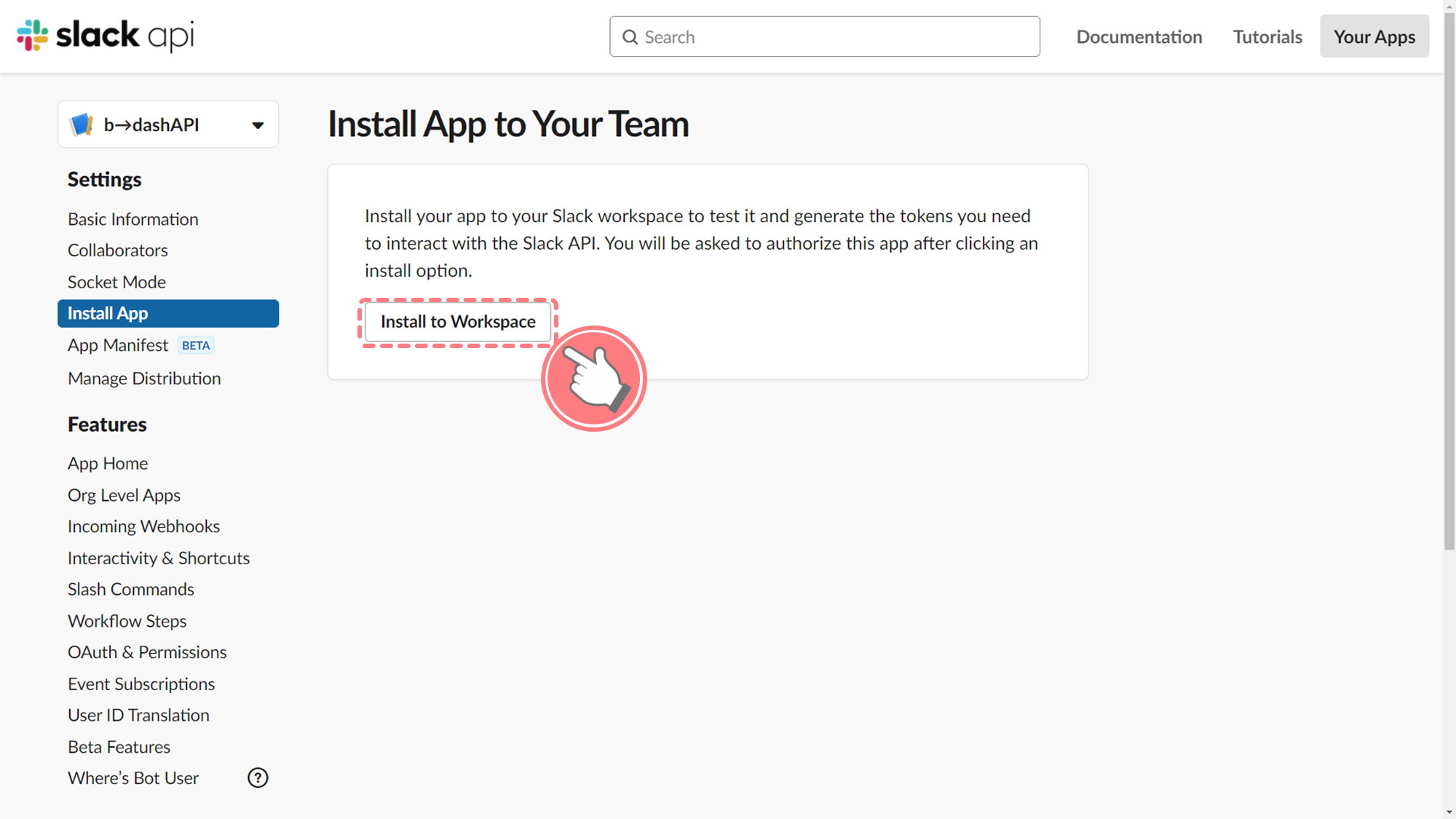Screen dimensions: 1456x819
Task: Click the Settings section heading
Action: tap(104, 180)
